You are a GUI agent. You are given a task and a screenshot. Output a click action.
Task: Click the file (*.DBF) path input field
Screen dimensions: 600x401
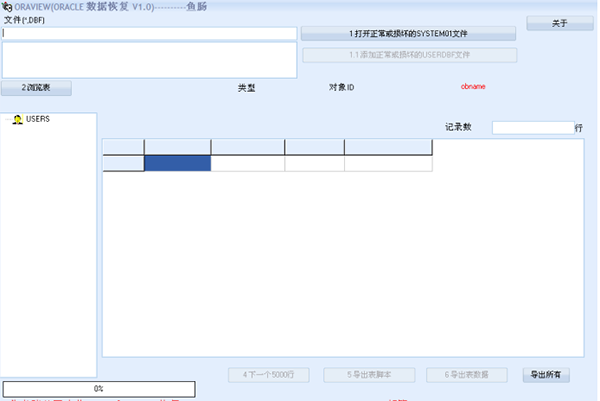[x=149, y=33]
